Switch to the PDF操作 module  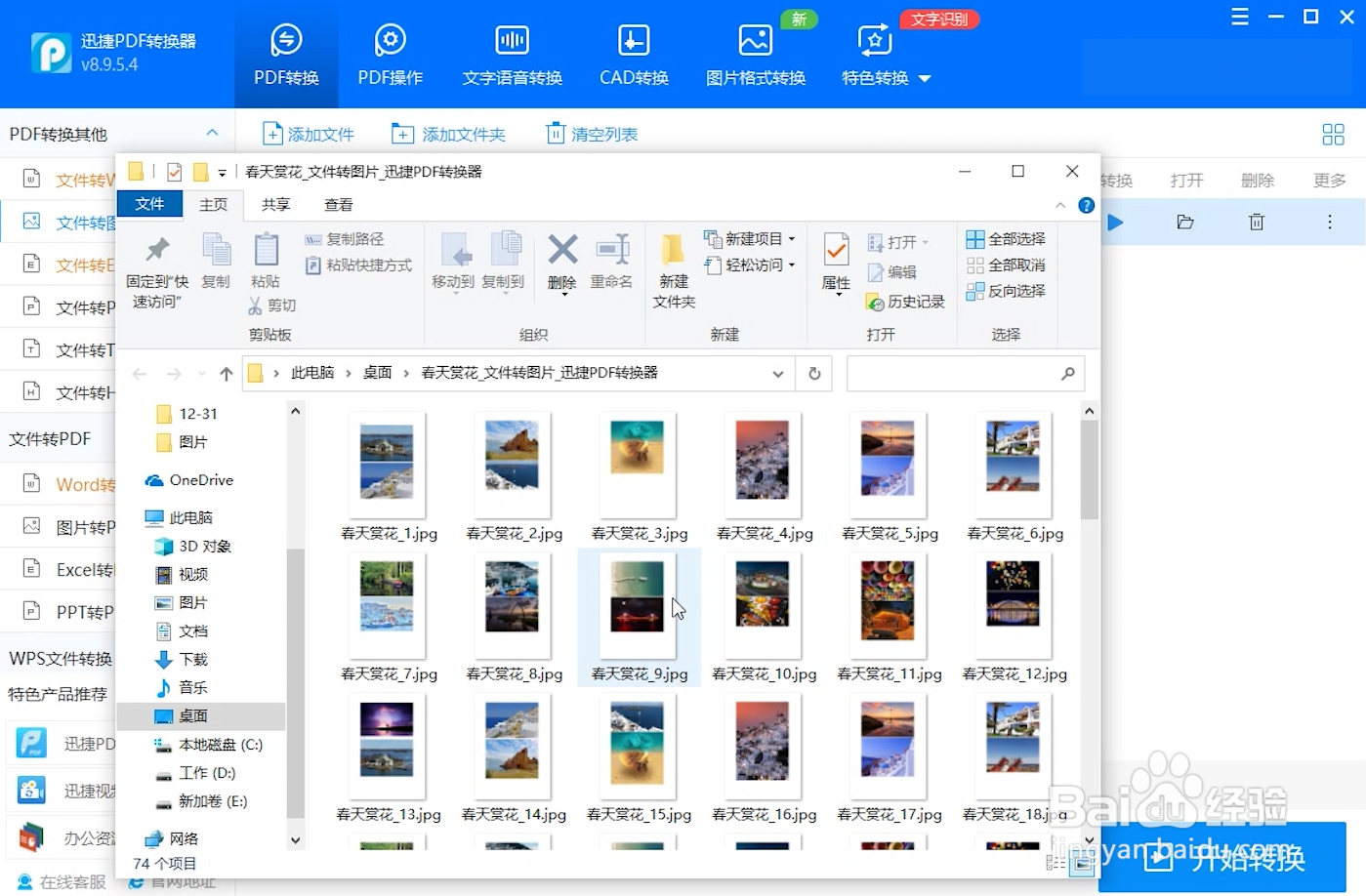pyautogui.click(x=390, y=54)
